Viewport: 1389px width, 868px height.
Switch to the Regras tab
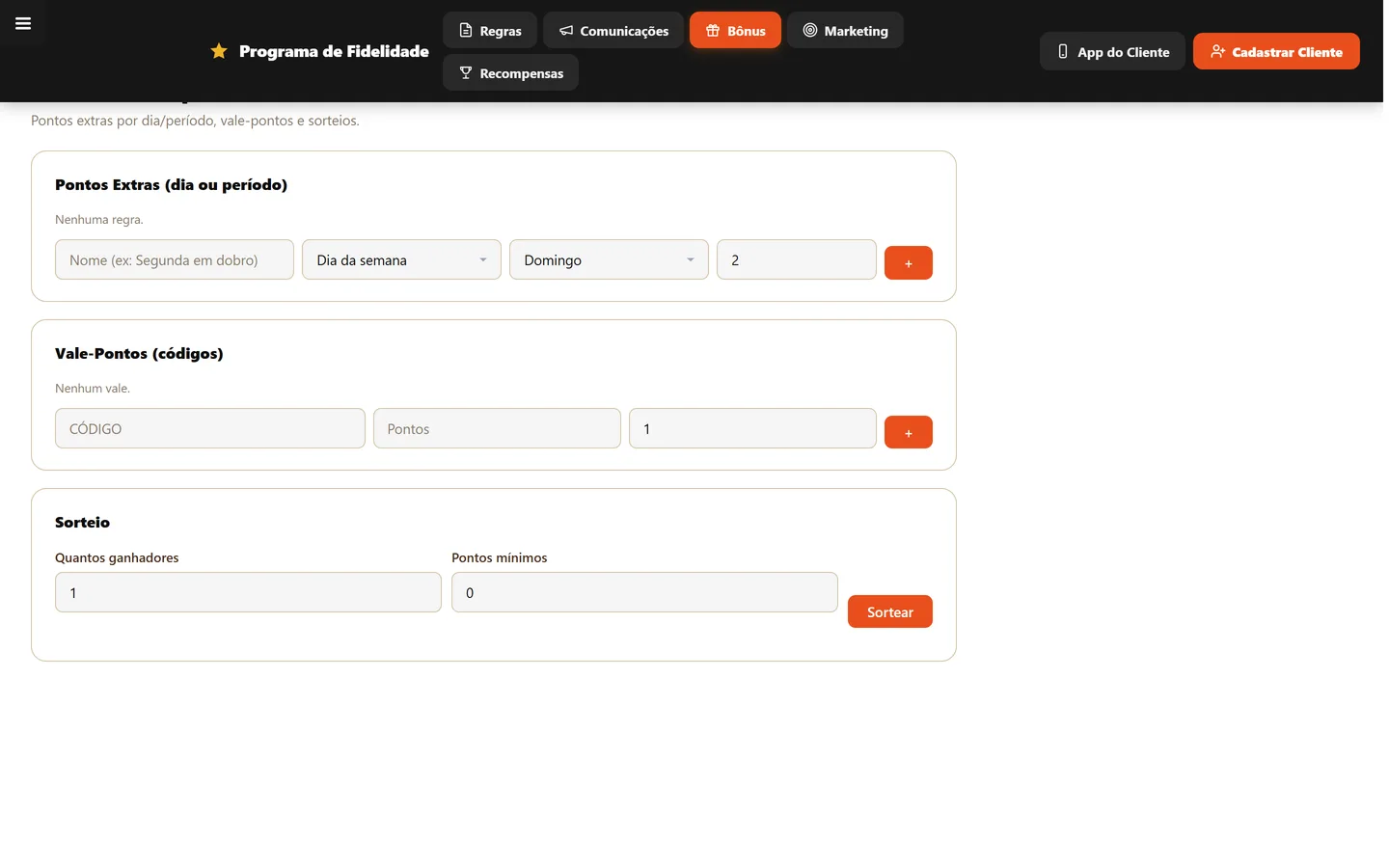tap(490, 31)
